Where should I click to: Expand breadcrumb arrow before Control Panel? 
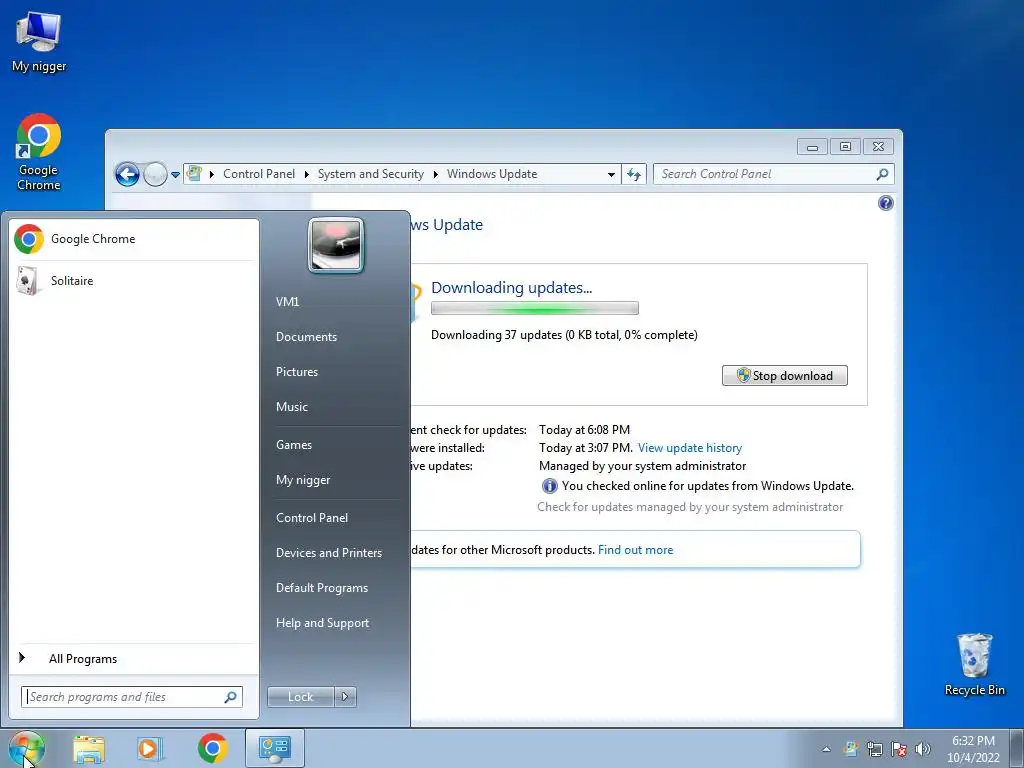tap(212, 174)
